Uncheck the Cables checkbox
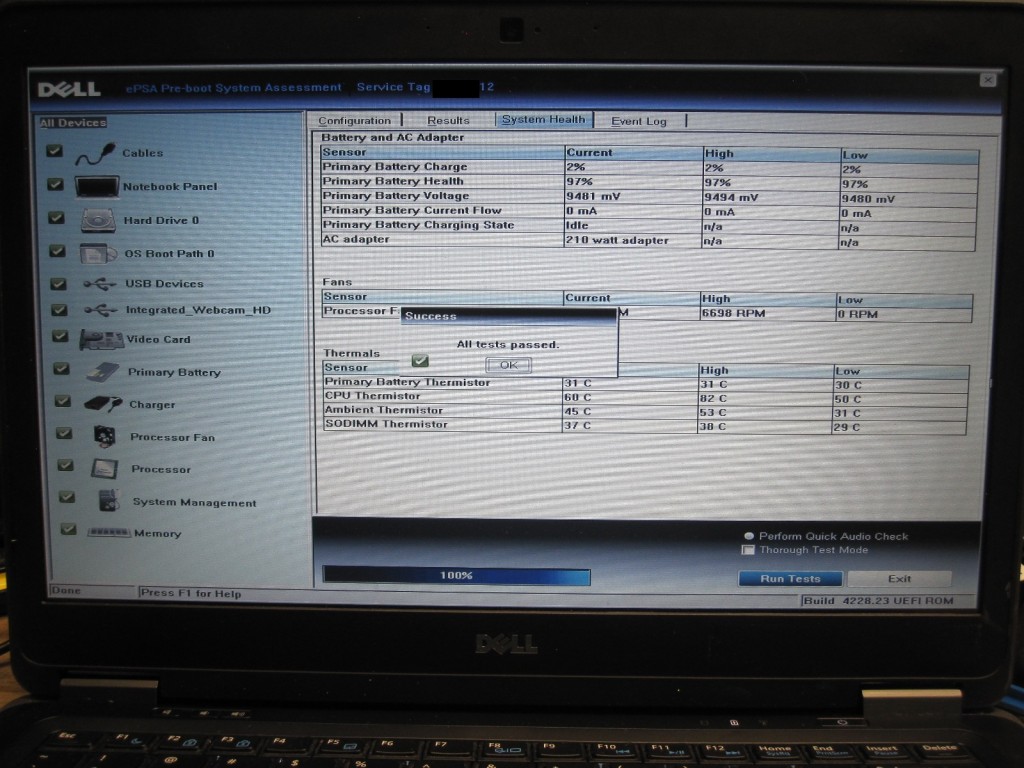 tap(54, 151)
